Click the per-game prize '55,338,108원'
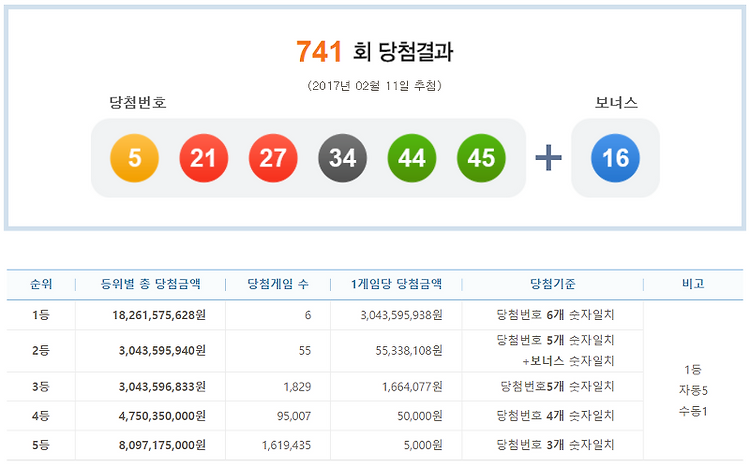The image size is (750, 467). point(409,351)
